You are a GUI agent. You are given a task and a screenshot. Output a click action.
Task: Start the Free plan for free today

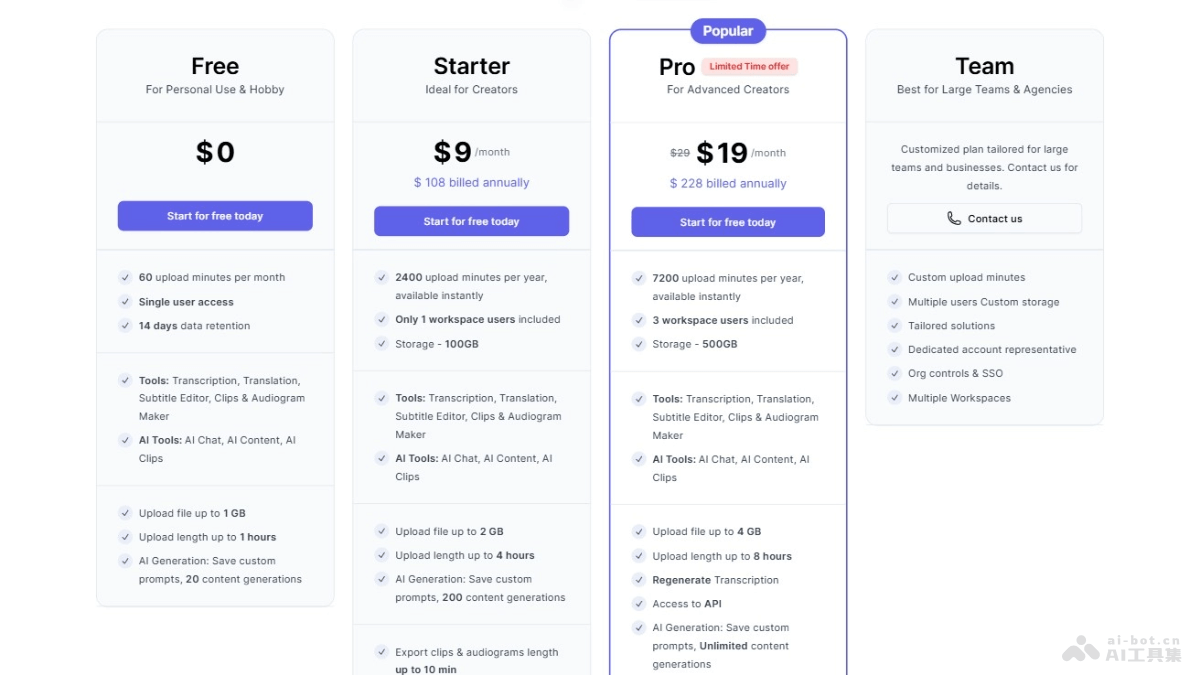(x=215, y=216)
